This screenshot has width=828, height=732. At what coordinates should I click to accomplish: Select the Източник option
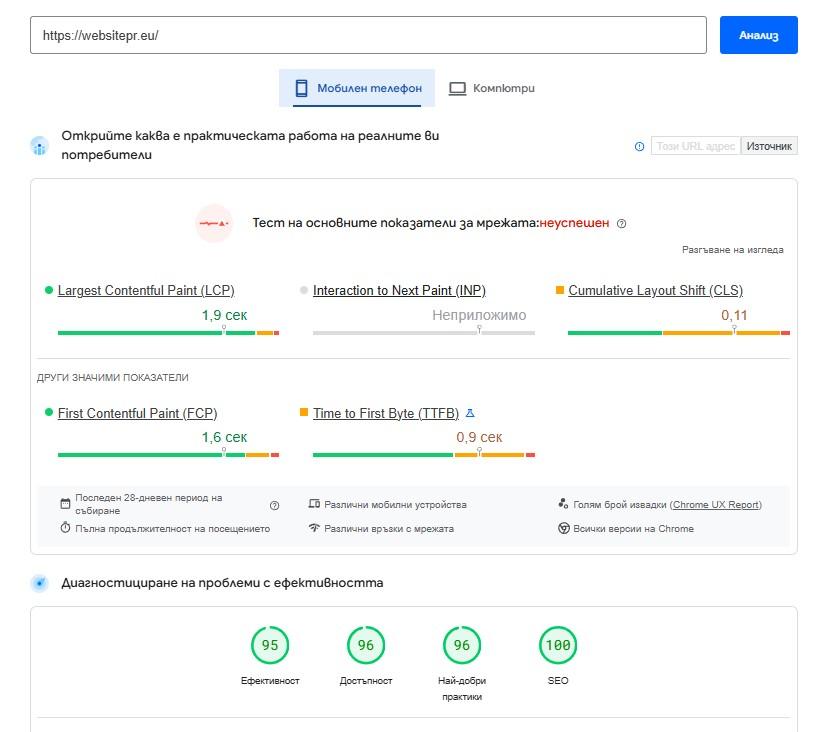tap(769, 146)
